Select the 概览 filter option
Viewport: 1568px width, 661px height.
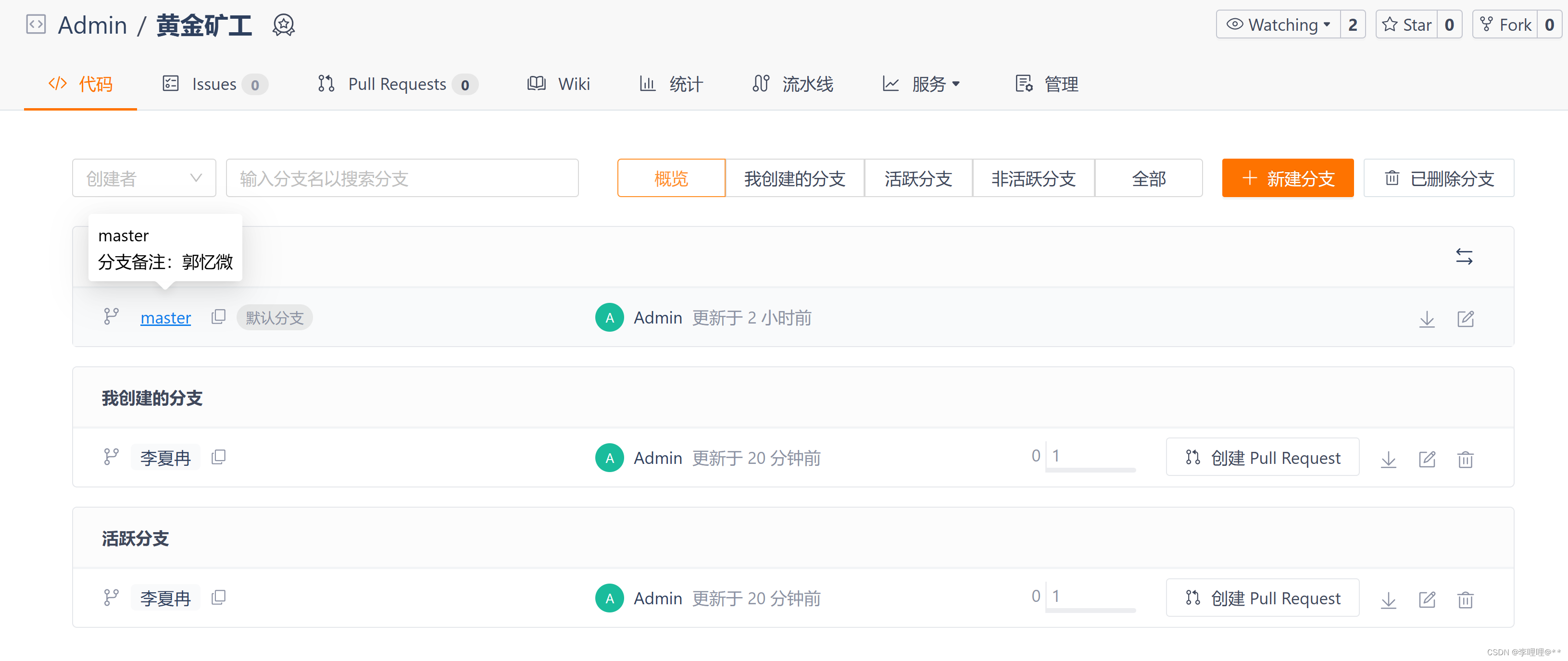(670, 178)
